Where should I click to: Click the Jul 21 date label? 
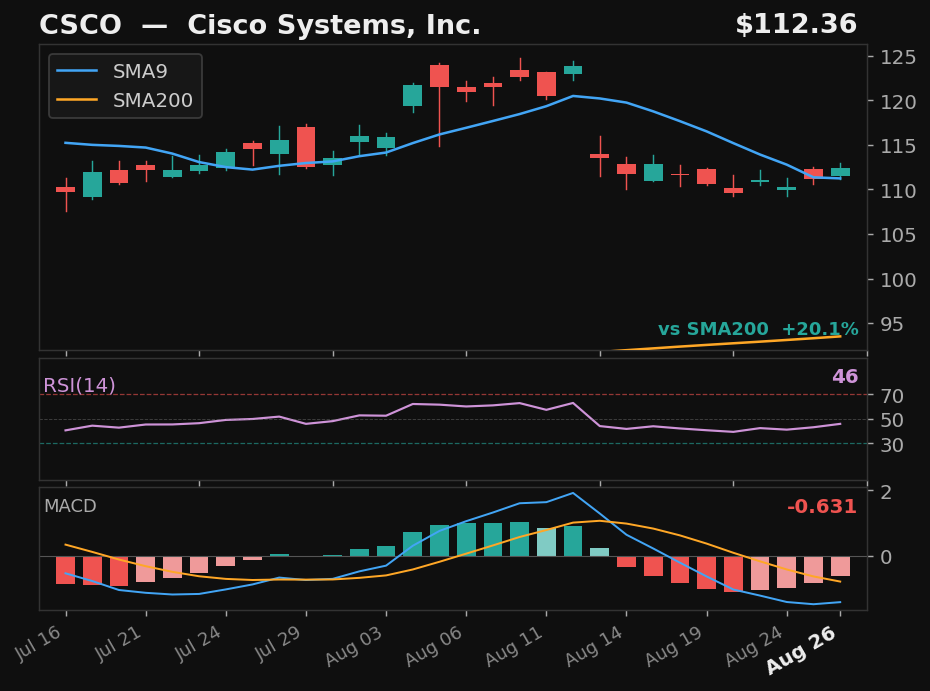119,644
